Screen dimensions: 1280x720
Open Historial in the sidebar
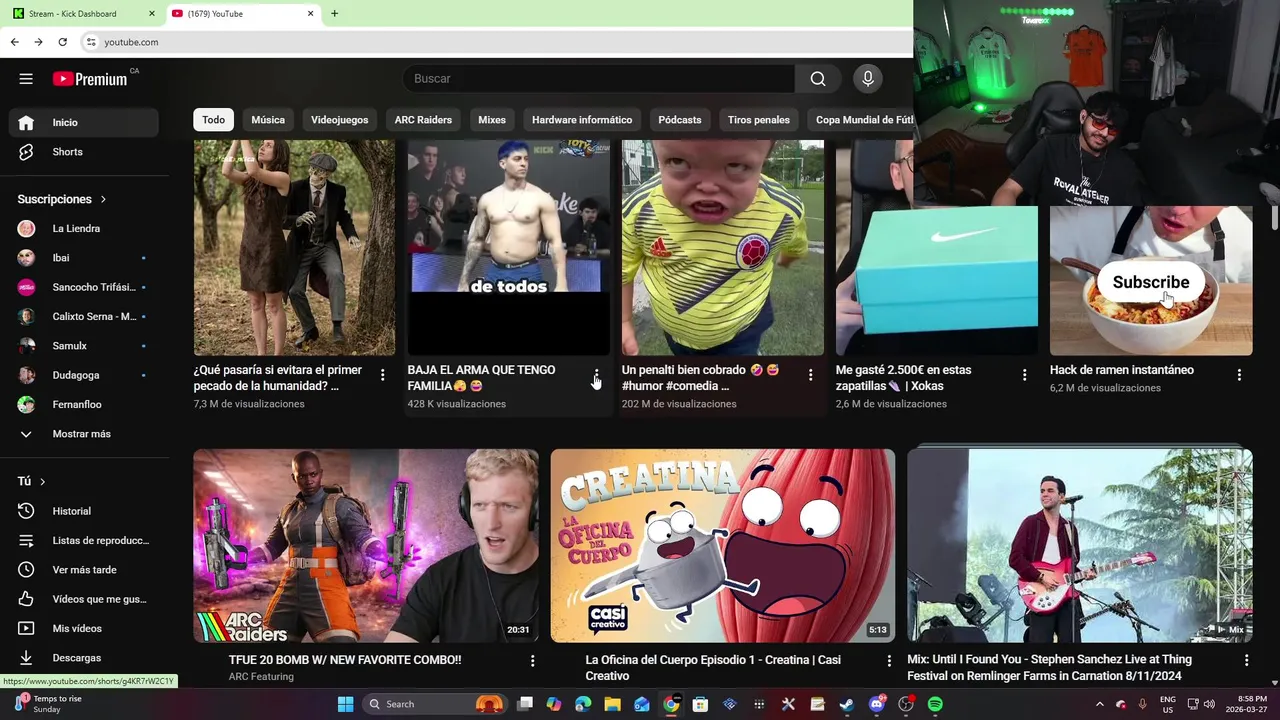pos(84,511)
